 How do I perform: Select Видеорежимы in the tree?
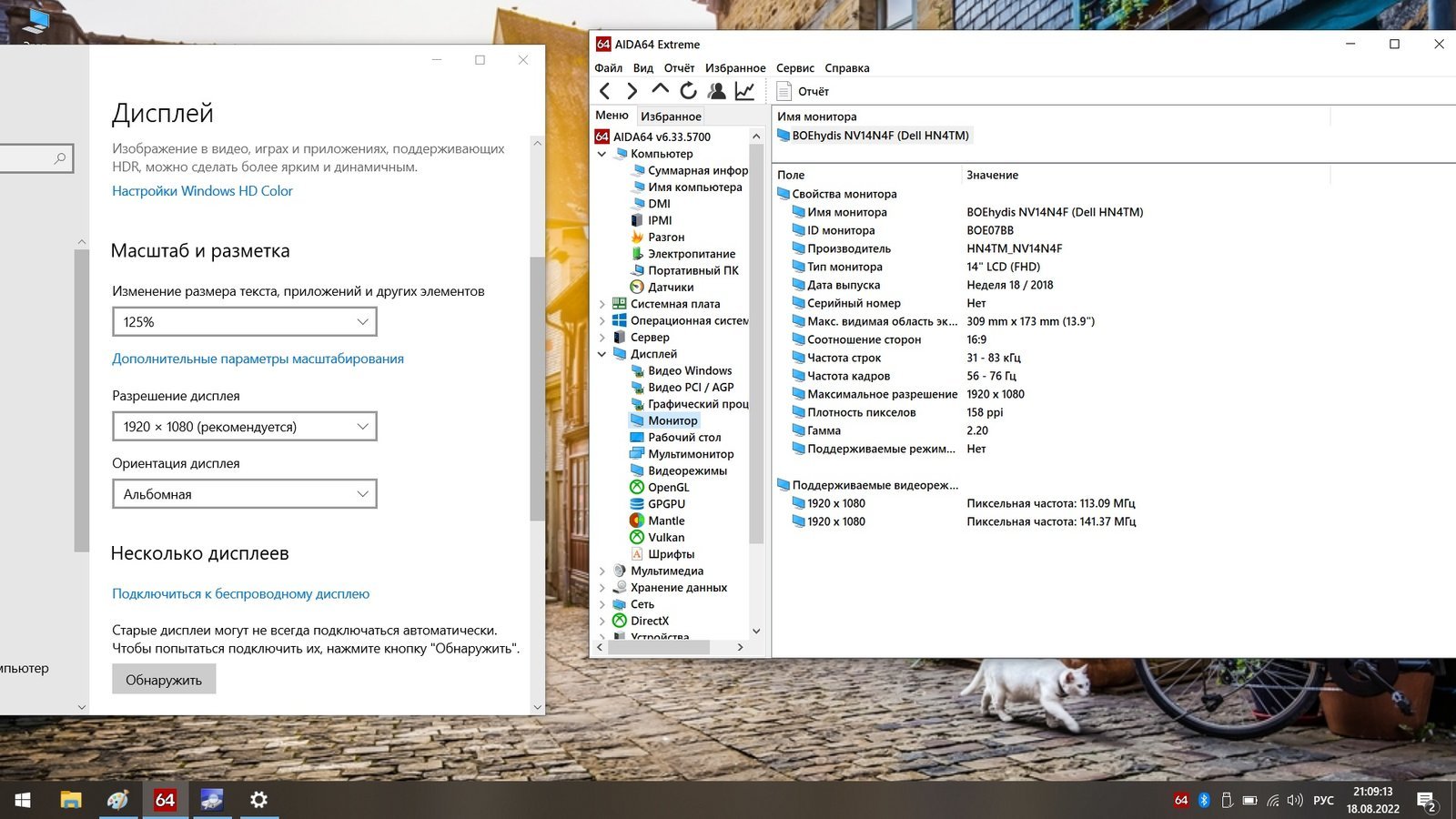click(687, 470)
